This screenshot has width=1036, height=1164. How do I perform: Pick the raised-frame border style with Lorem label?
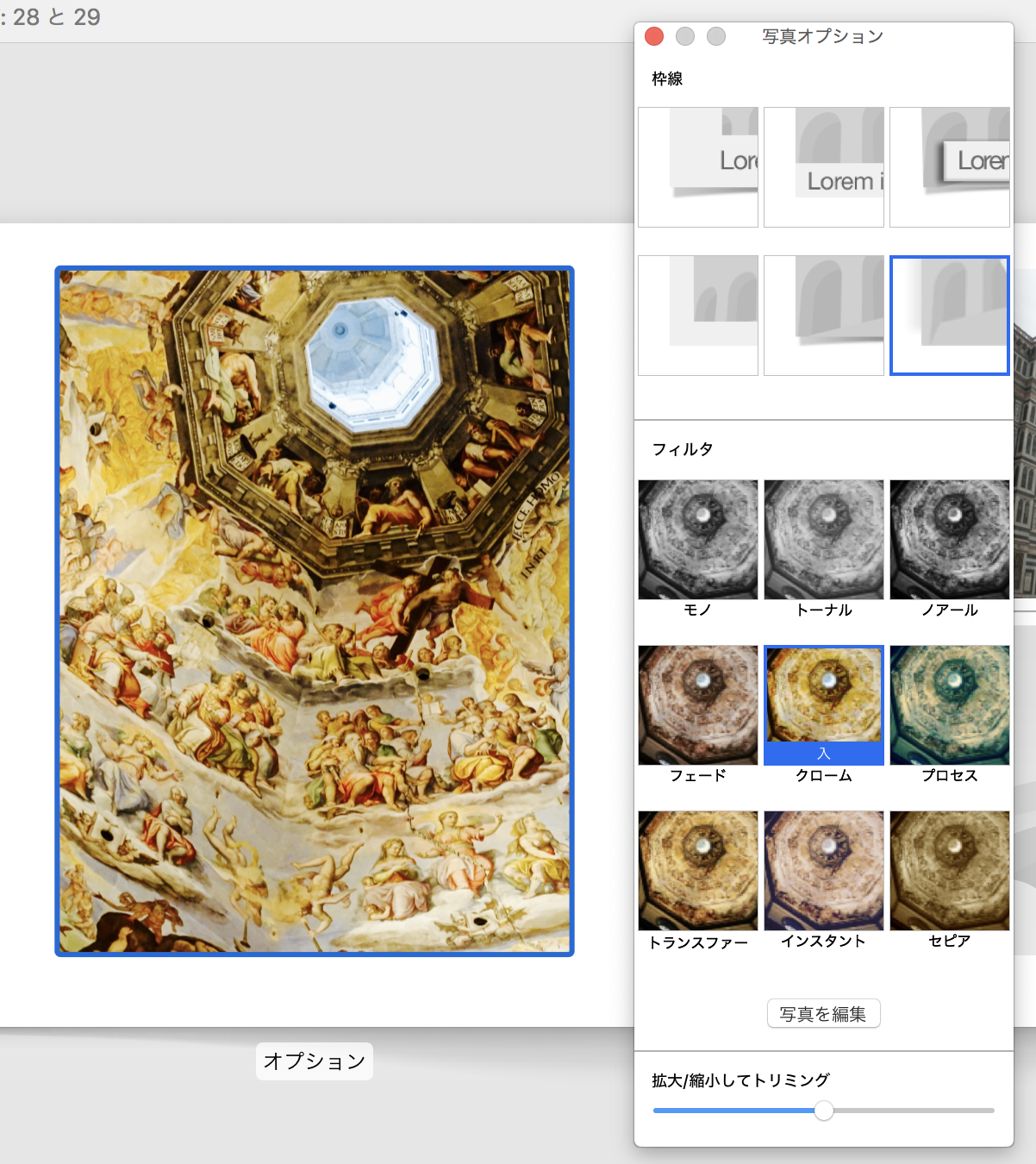tap(950, 167)
